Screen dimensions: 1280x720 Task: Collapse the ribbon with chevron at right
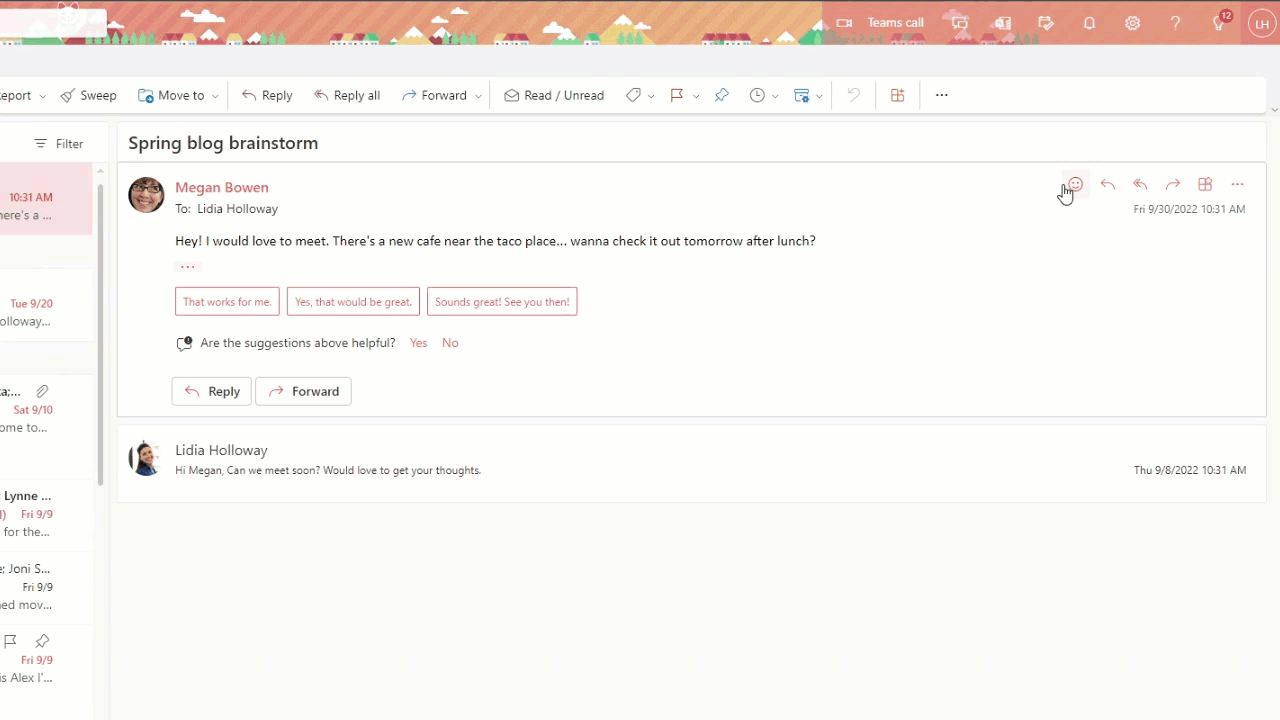click(1274, 109)
